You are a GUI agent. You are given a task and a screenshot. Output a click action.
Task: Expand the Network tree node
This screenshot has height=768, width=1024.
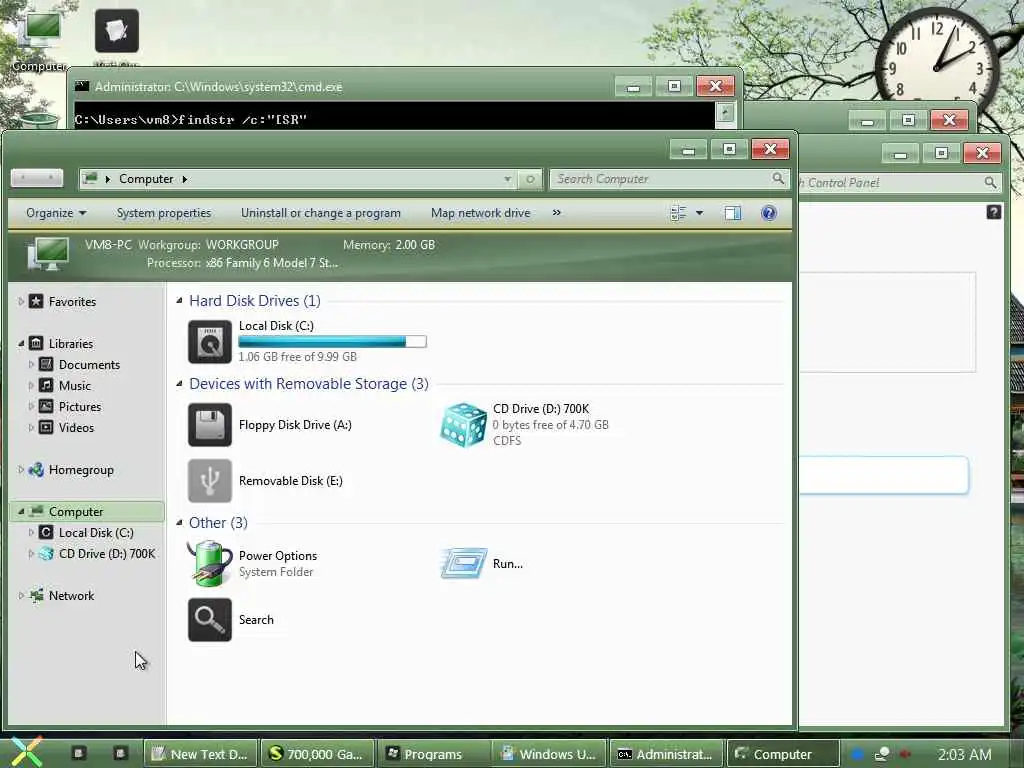click(x=21, y=595)
